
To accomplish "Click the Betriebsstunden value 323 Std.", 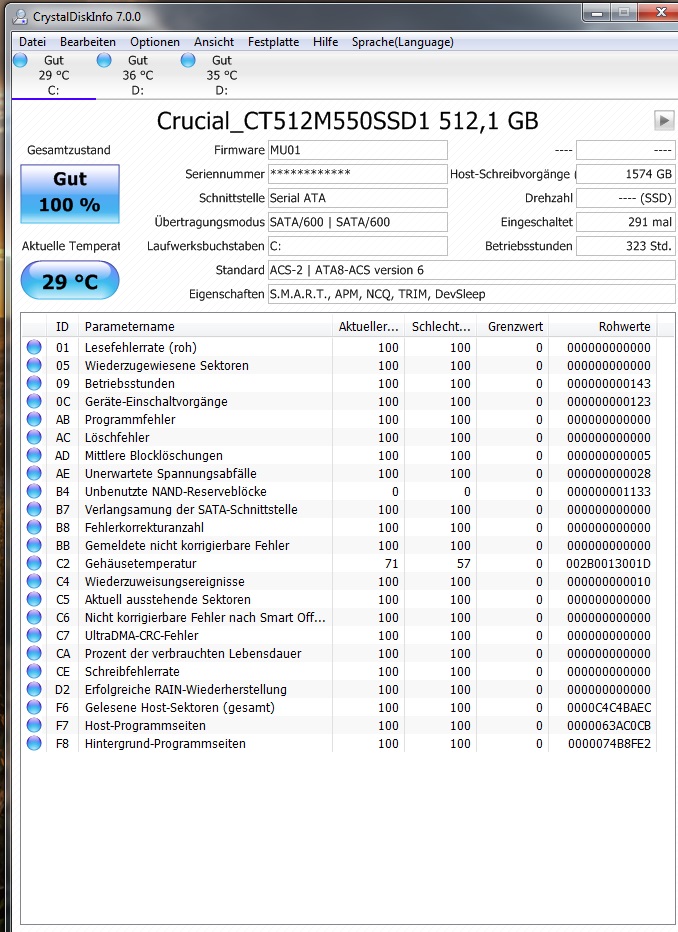I will click(x=626, y=245).
